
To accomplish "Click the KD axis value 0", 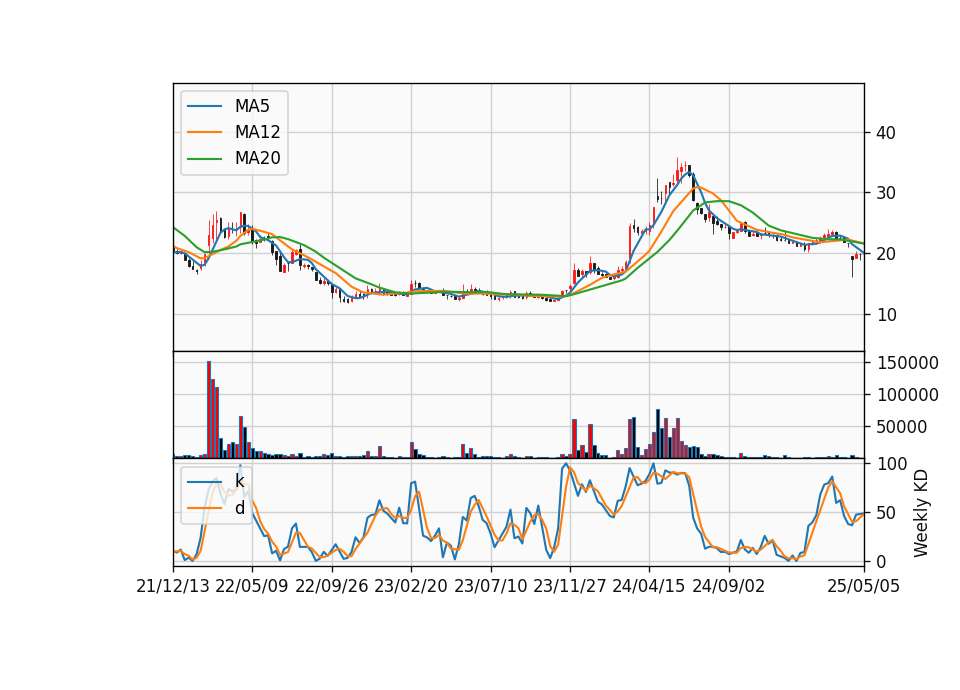I will pos(880,561).
